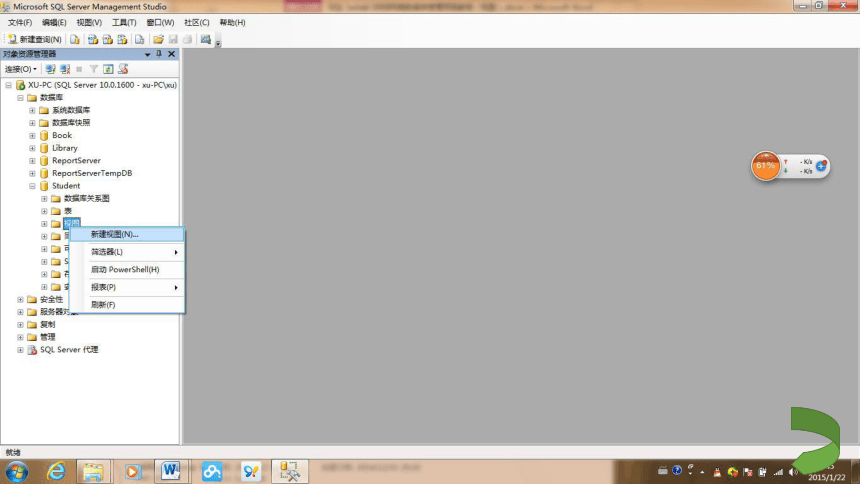Collapse the XU-PC server node
Viewport: 860px width, 484px height.
8,85
